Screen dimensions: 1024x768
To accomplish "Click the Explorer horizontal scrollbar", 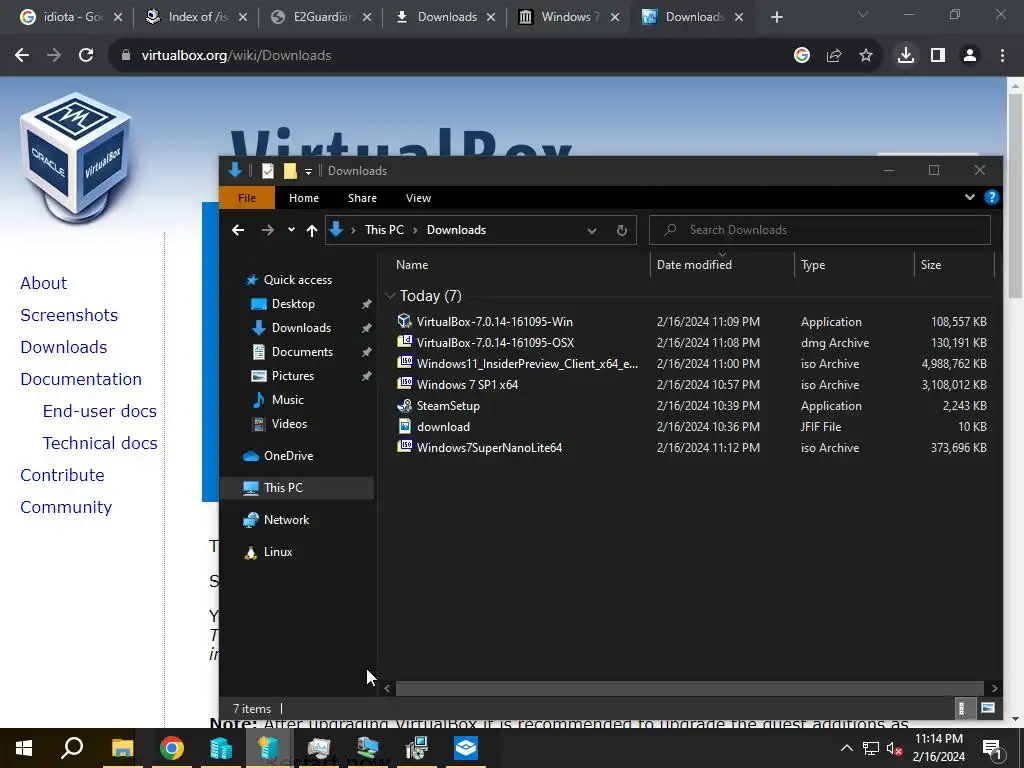I will 690,688.
